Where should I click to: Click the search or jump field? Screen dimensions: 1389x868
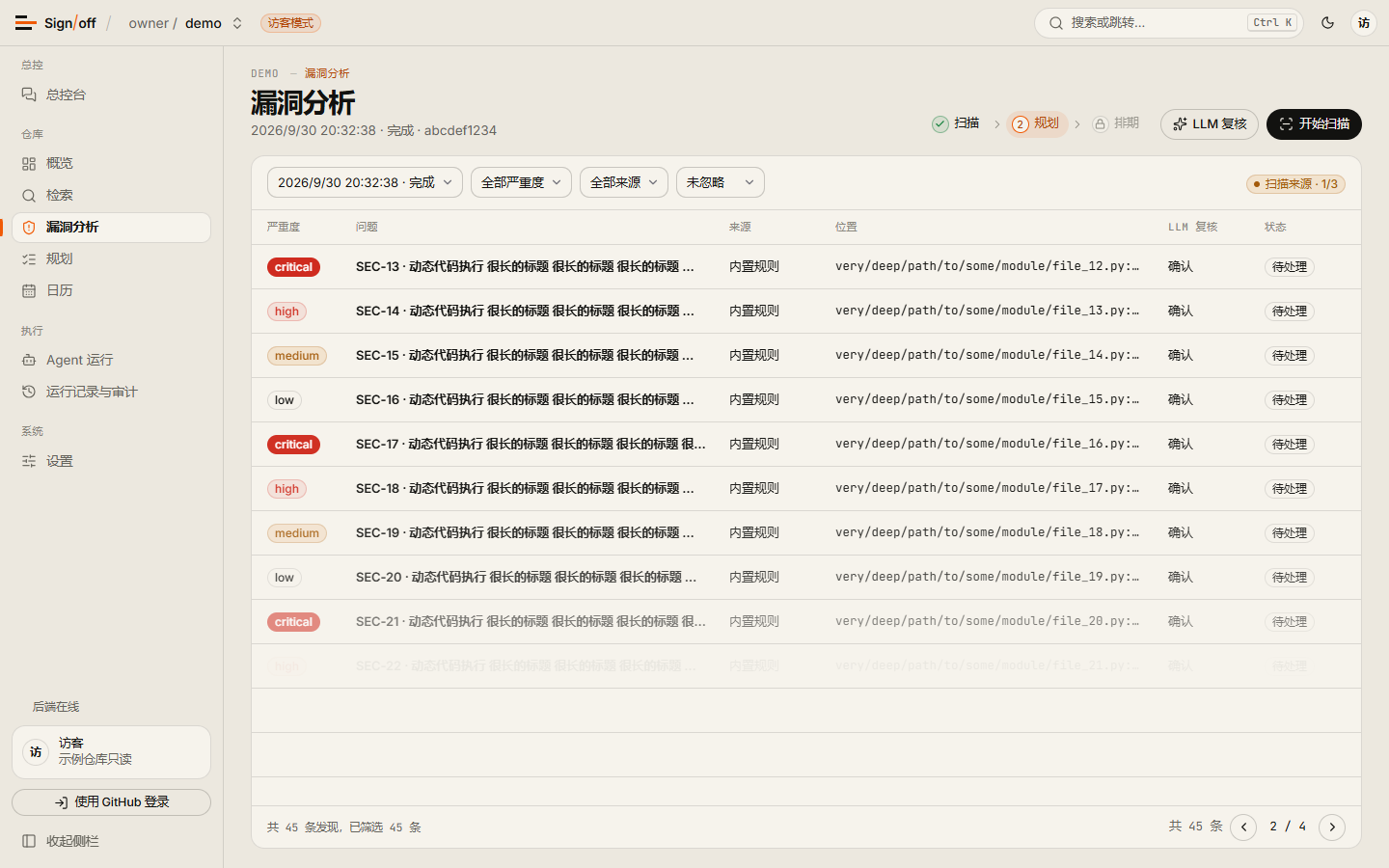click(1168, 23)
